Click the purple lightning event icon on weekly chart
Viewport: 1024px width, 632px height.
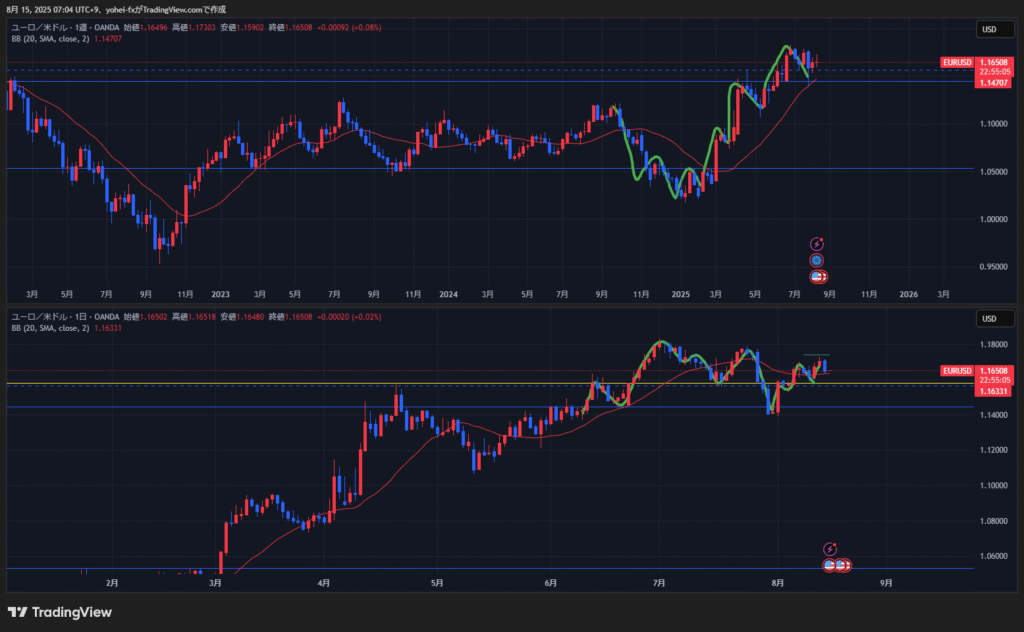817,243
